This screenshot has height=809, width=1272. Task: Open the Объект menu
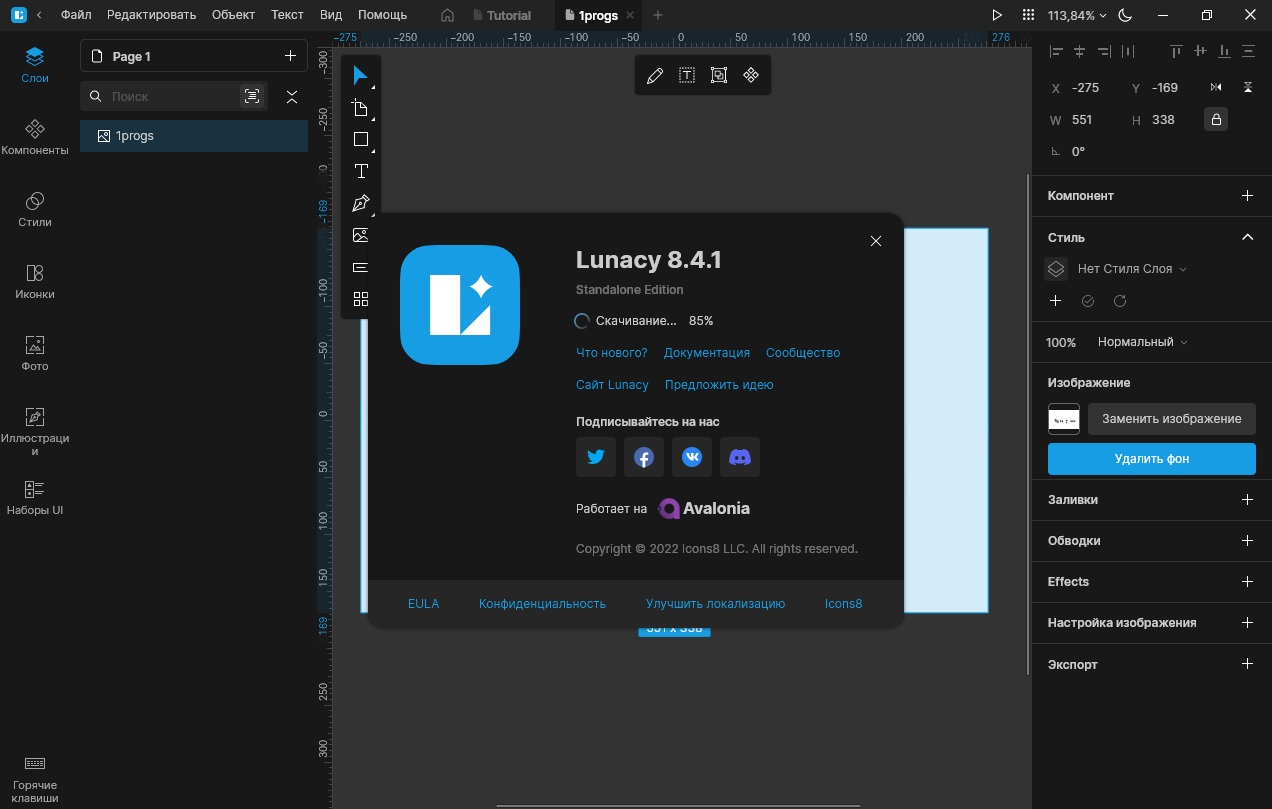(234, 15)
